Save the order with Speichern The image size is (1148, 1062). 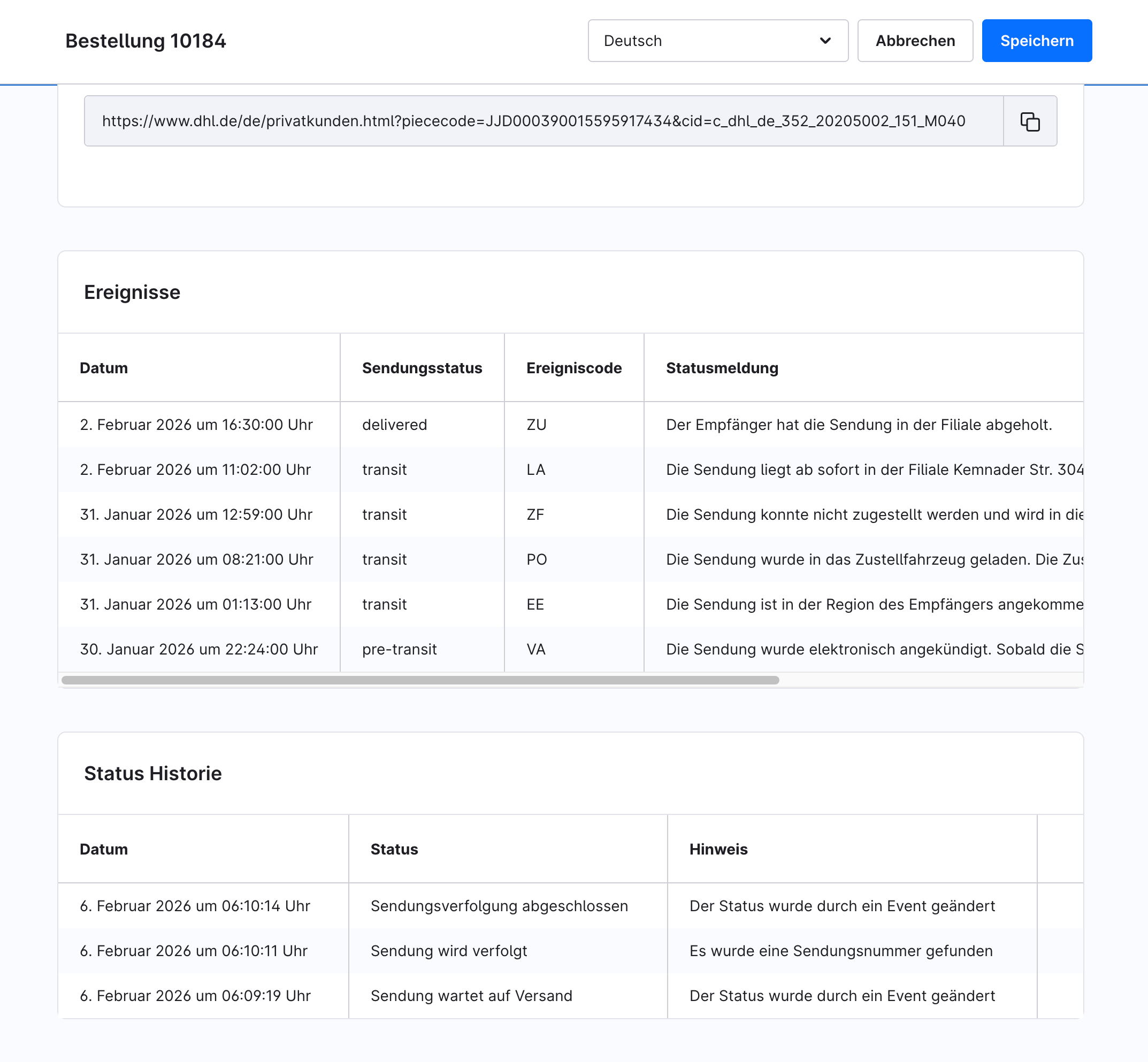(x=1037, y=41)
